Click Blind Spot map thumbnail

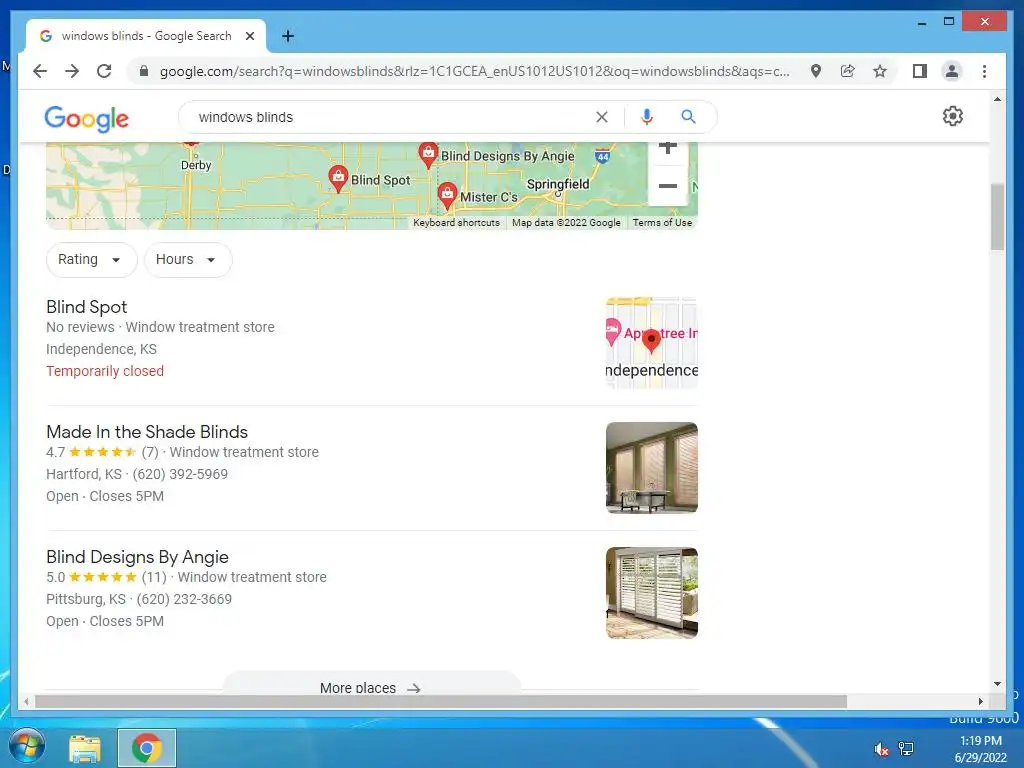[x=652, y=343]
